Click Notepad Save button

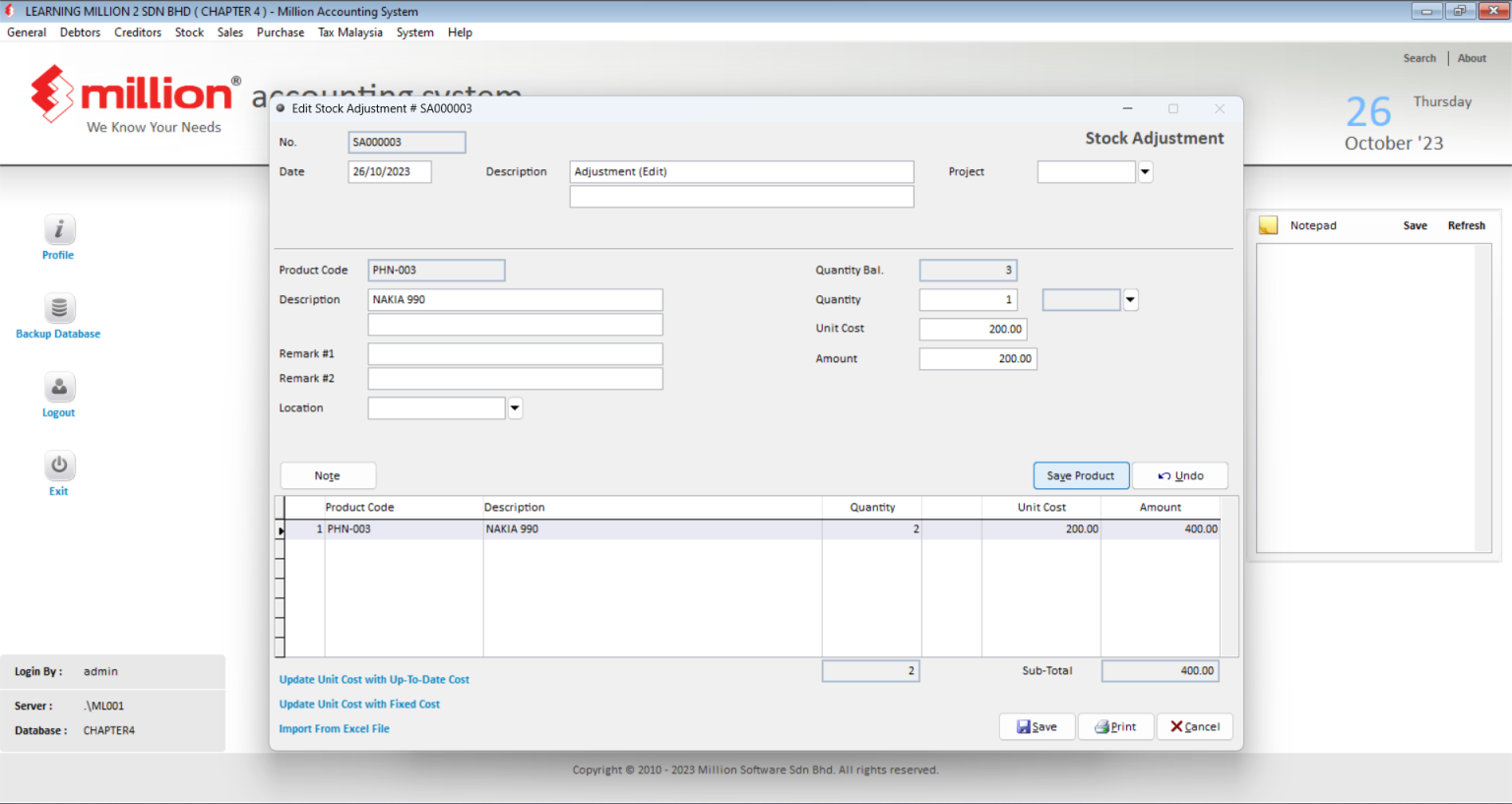coord(1415,225)
